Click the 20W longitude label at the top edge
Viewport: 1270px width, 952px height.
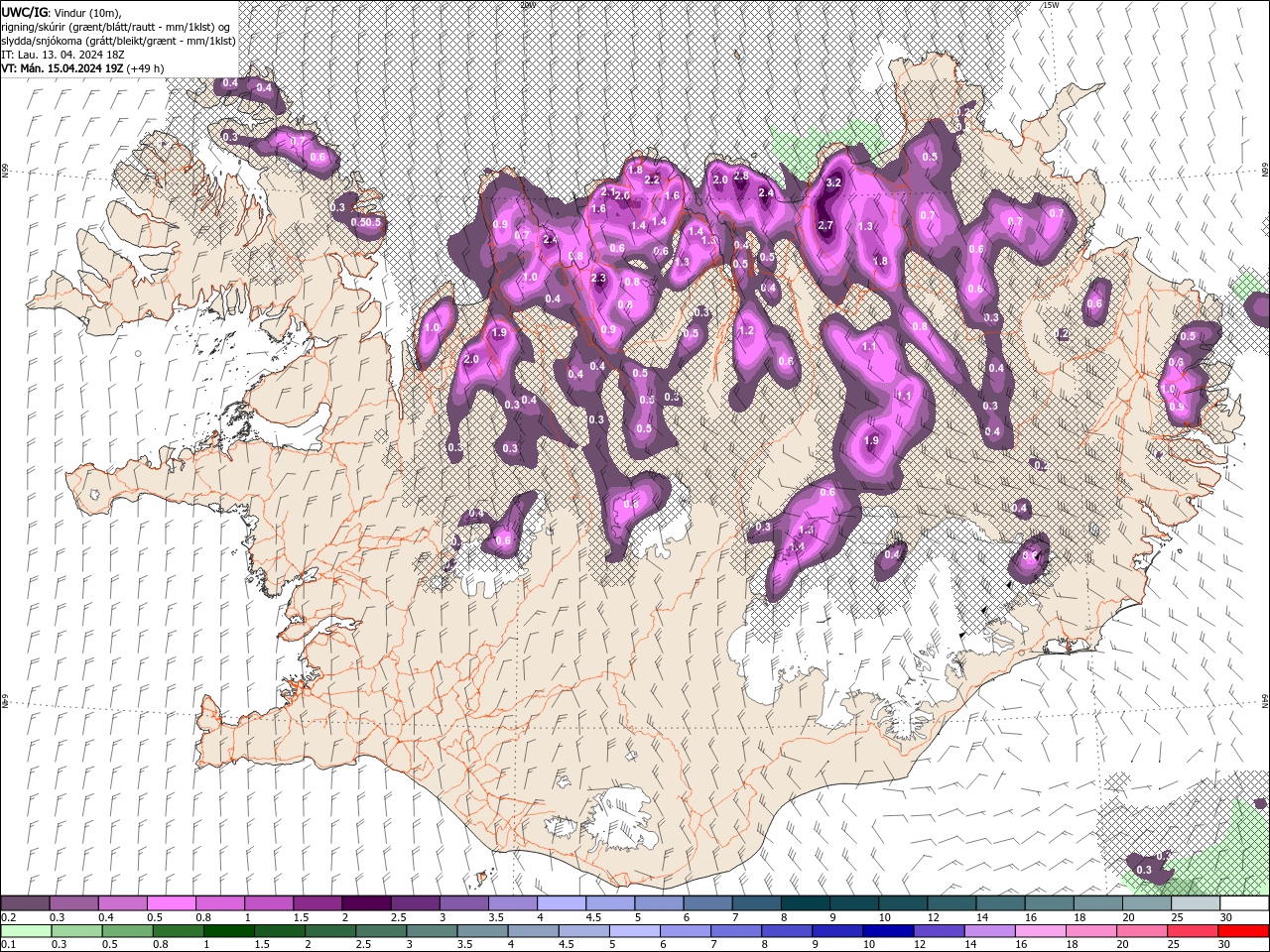point(527,5)
